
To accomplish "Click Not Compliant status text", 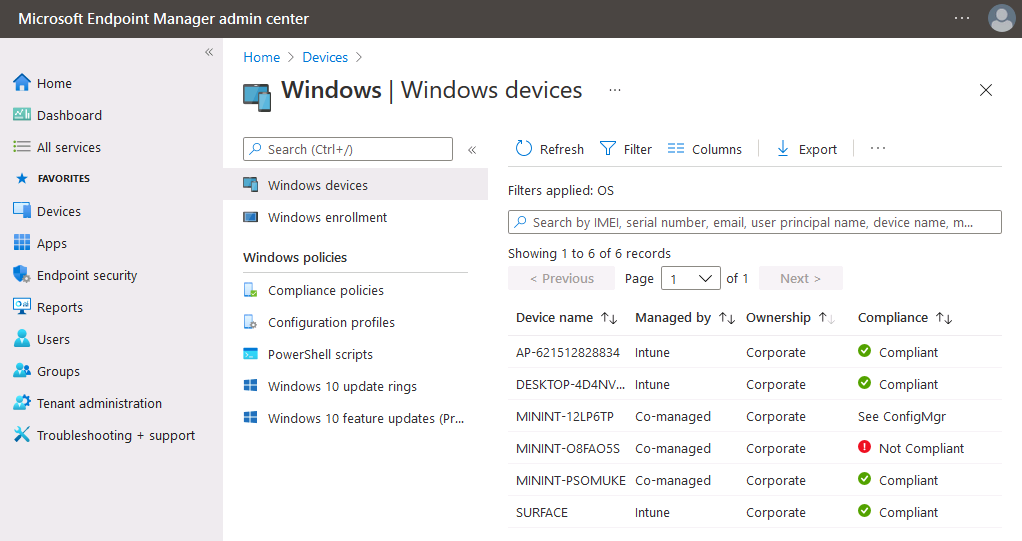I will [x=921, y=448].
